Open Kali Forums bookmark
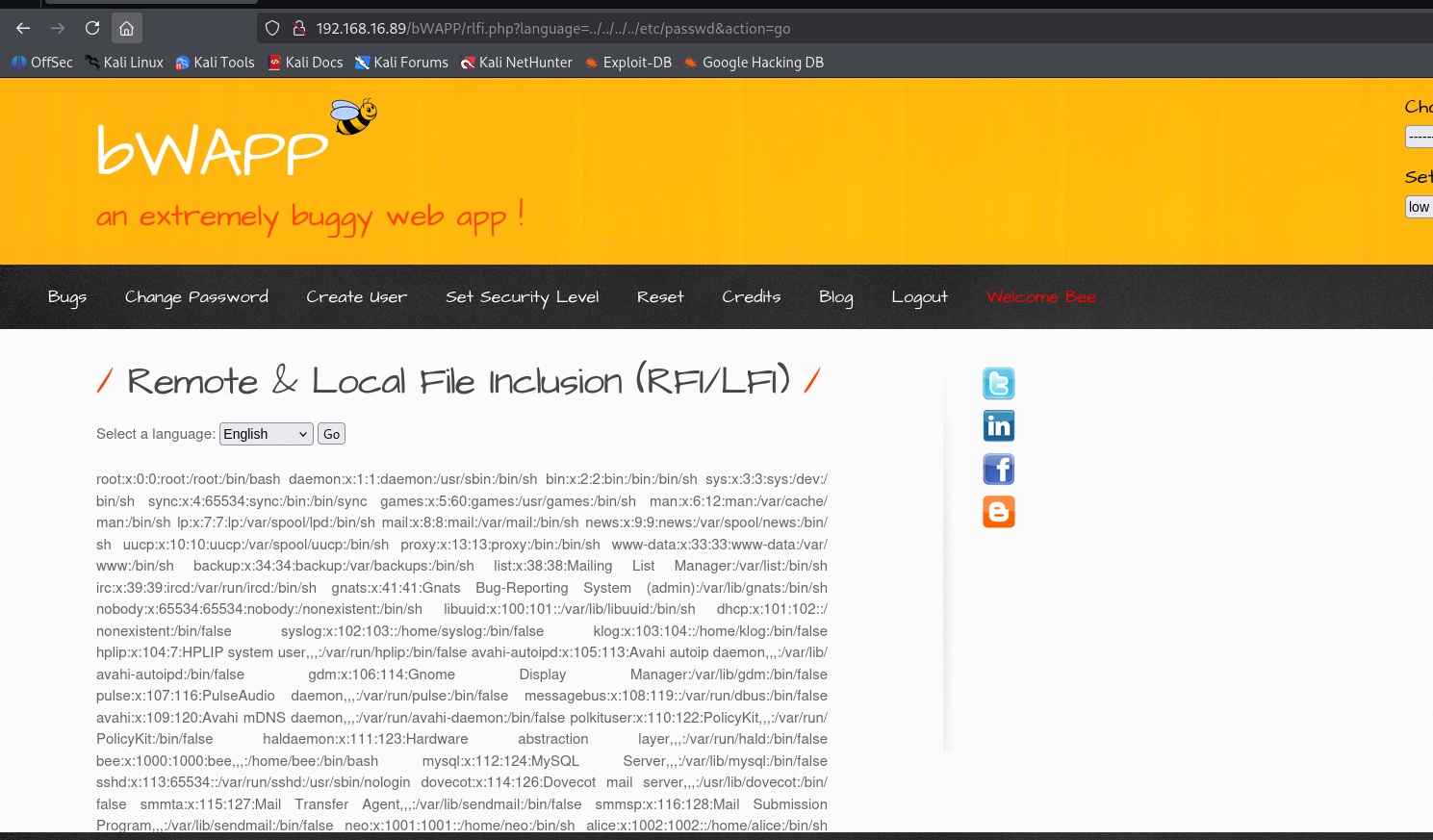The width and height of the screenshot is (1433, 840). click(x=401, y=63)
